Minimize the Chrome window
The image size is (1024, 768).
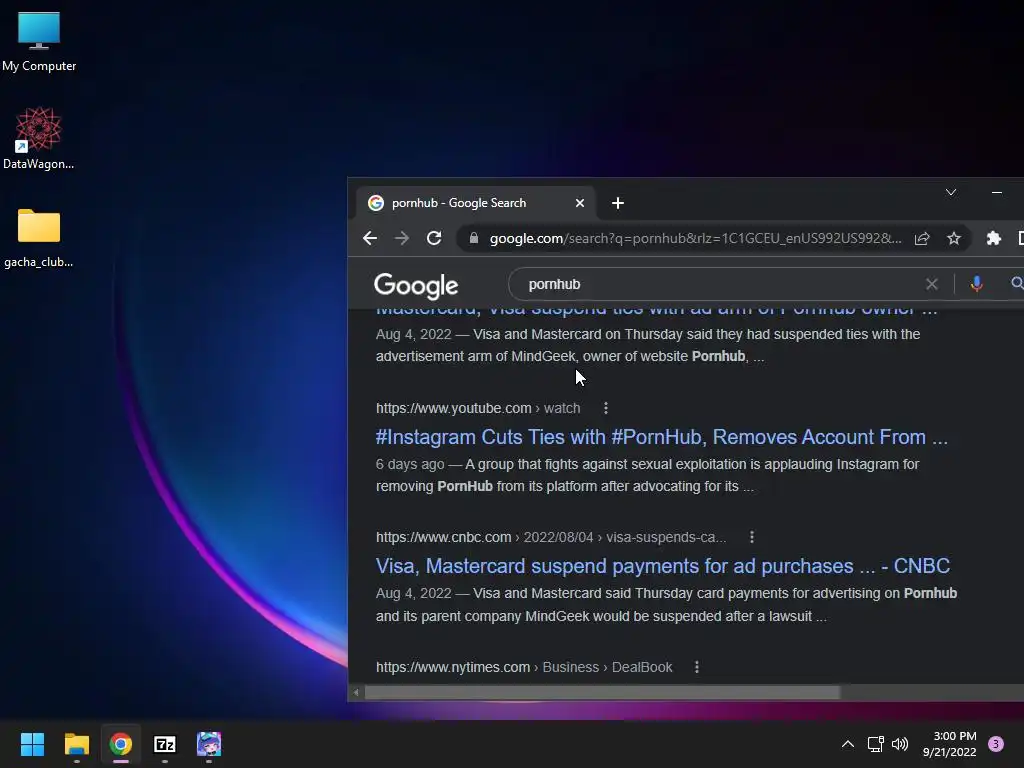tap(997, 192)
